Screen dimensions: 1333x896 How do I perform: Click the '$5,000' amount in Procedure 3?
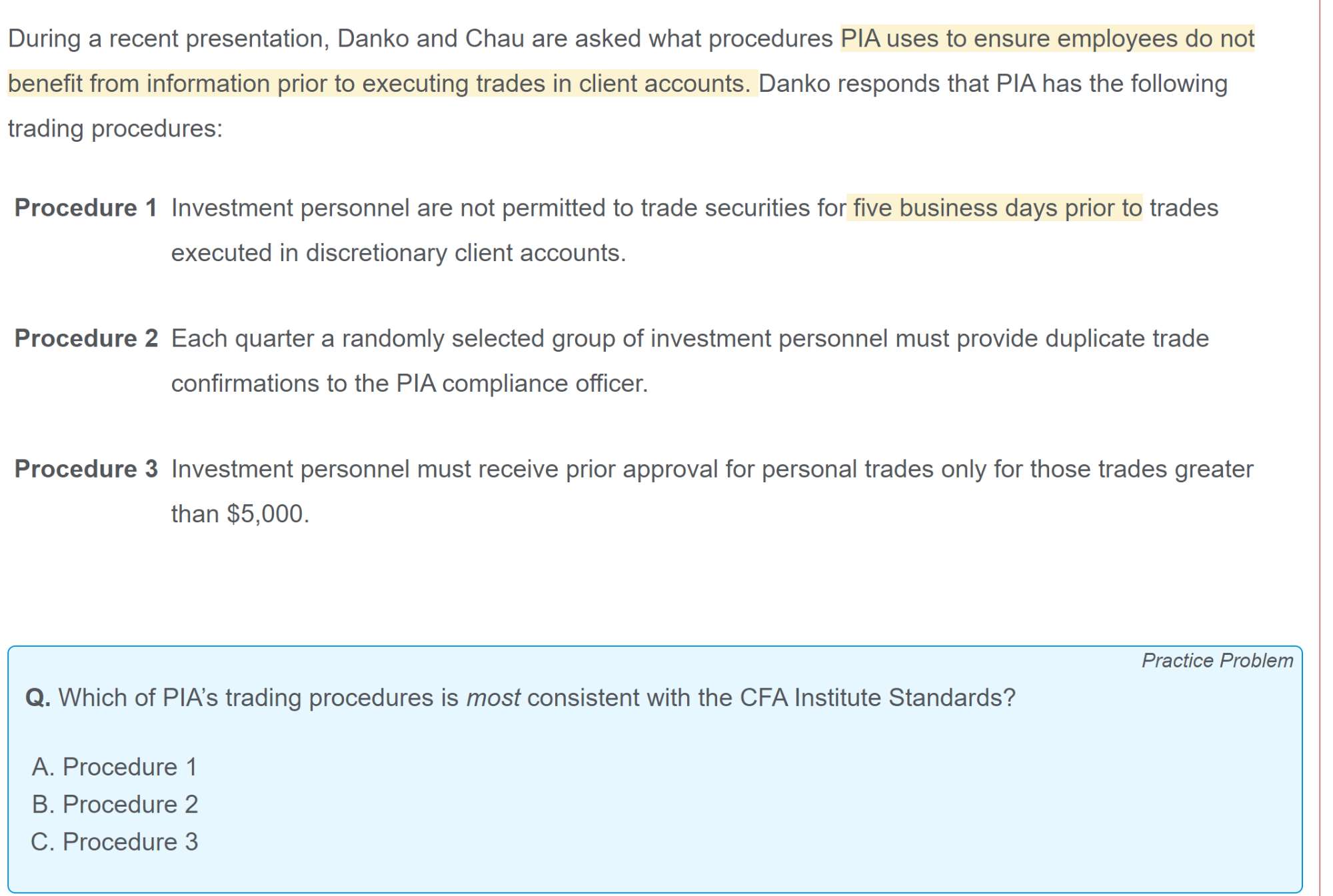265,514
